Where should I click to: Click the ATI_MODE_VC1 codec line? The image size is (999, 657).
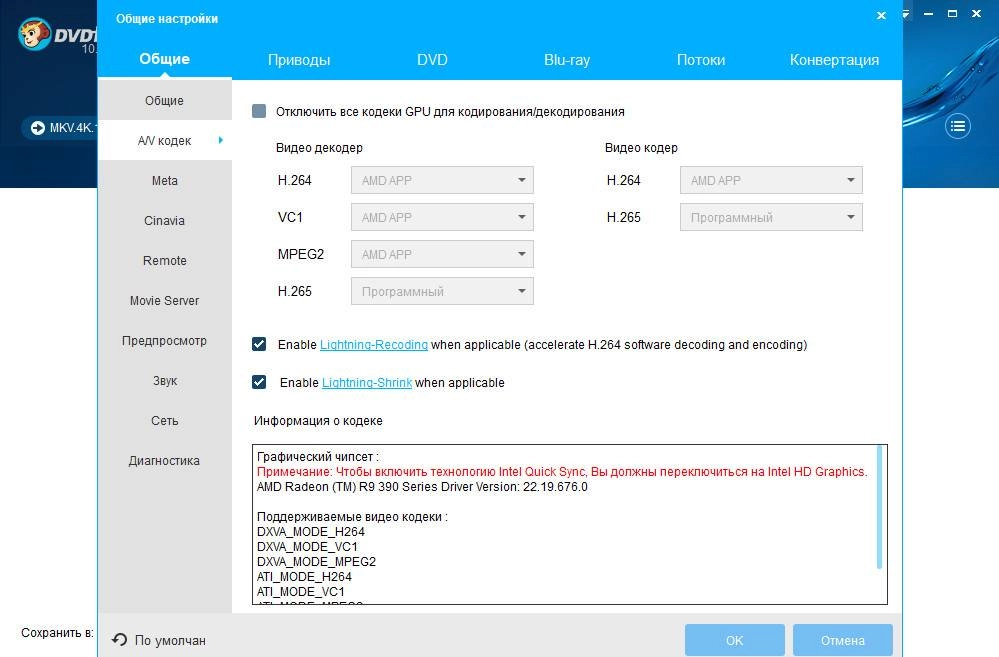point(301,591)
